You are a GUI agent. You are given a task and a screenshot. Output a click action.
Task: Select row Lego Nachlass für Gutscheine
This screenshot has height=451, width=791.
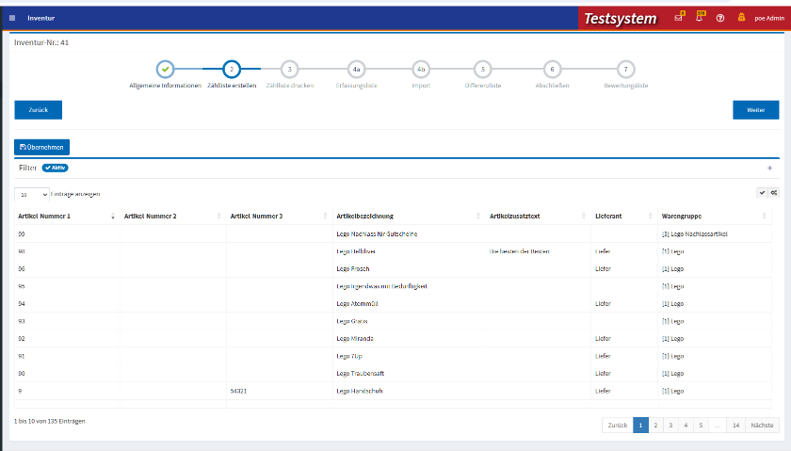393,234
